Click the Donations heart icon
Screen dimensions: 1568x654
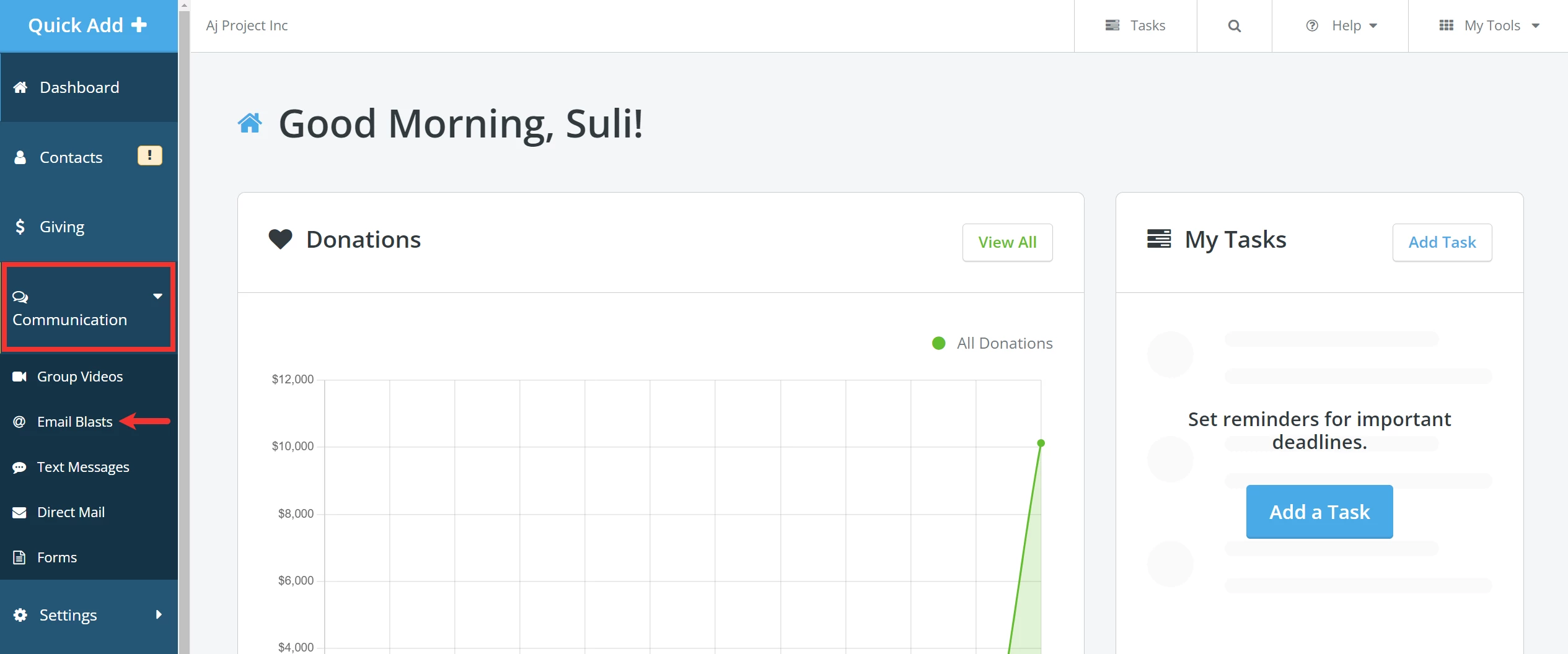(280, 239)
